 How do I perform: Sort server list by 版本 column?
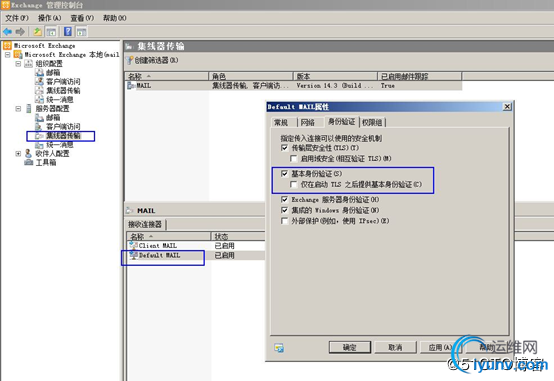point(335,76)
